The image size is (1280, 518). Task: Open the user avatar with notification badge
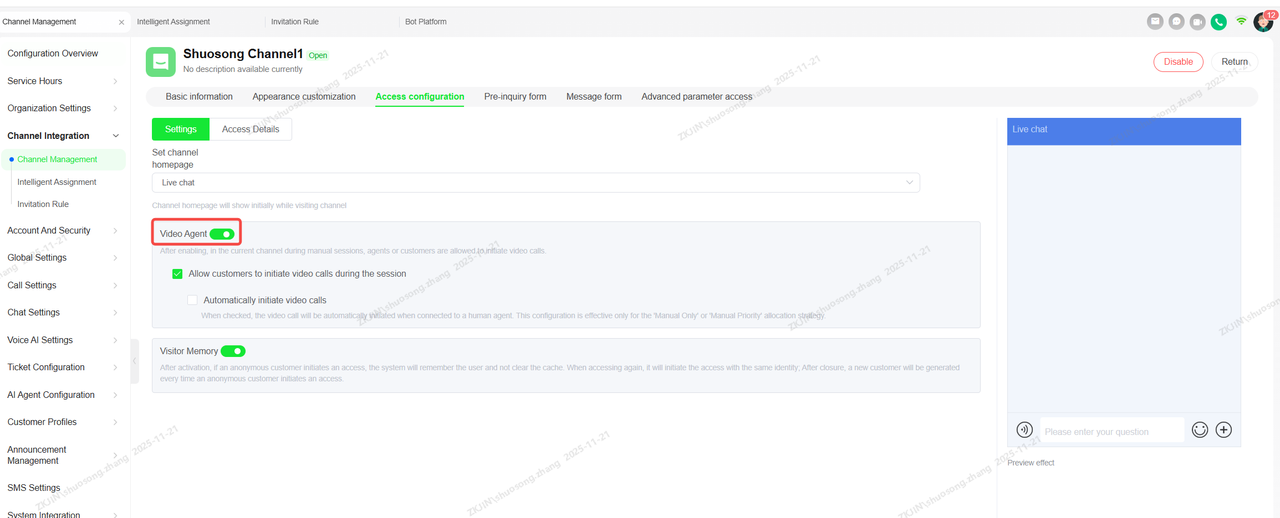(1263, 22)
